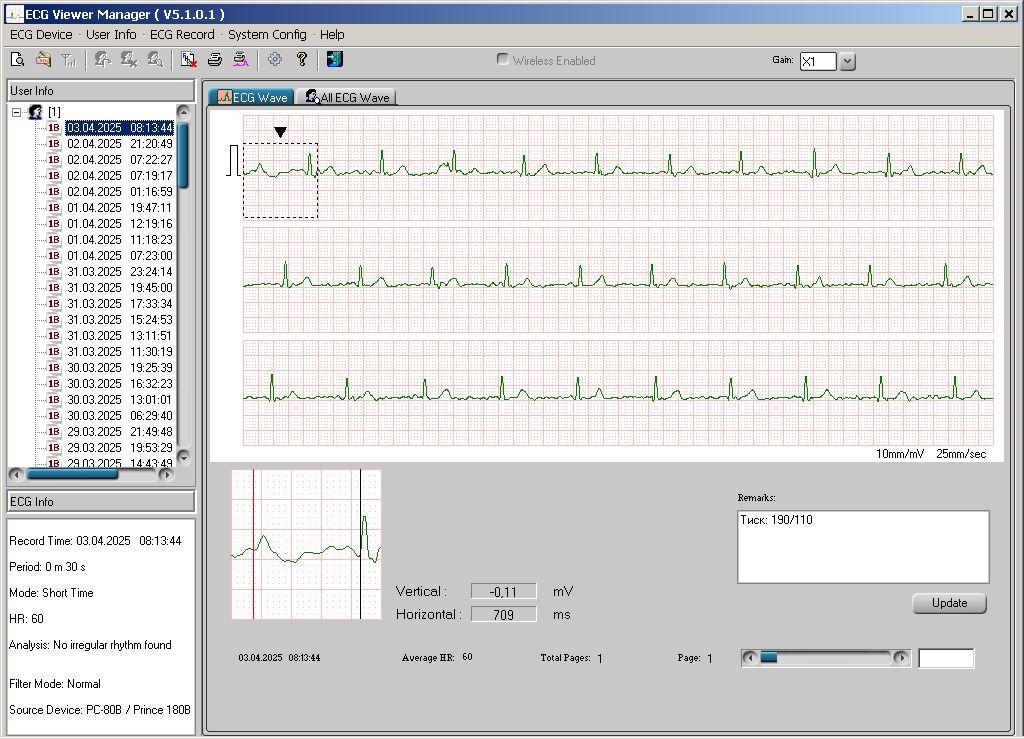This screenshot has height=739, width=1024.
Task: Select record 02.04.2025 21:20:49
Action: tap(120, 144)
